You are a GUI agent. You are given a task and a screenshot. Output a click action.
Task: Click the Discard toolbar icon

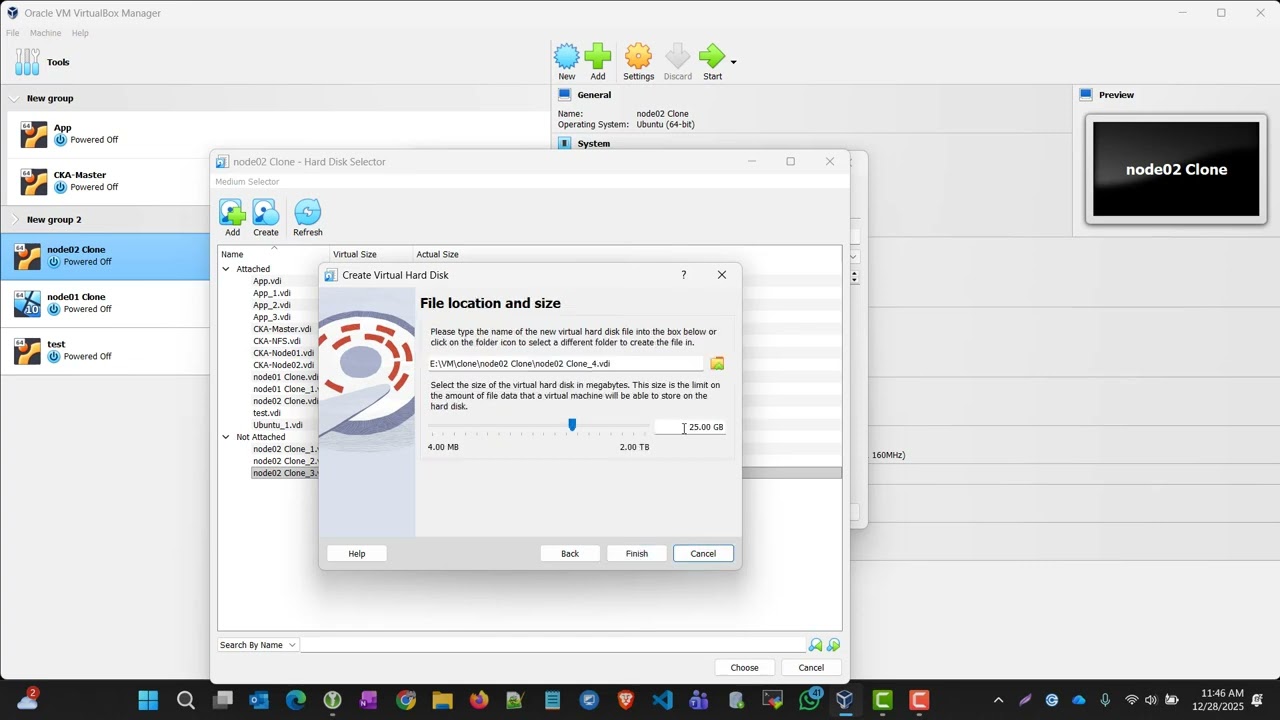coord(677,56)
